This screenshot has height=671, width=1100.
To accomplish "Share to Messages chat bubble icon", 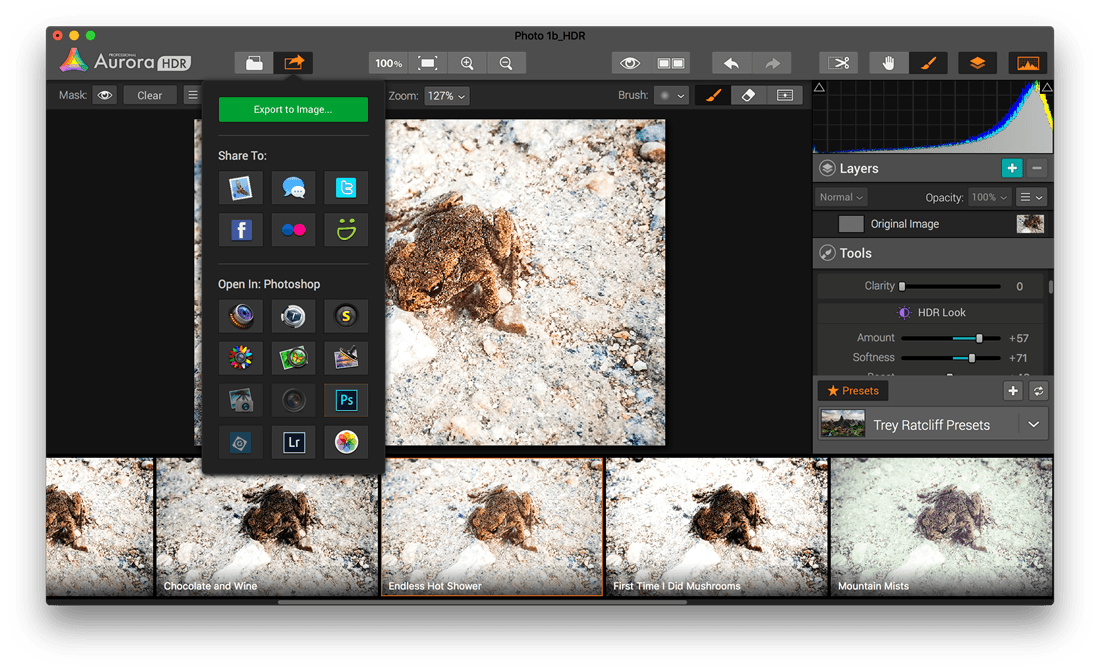I will pos(293,187).
